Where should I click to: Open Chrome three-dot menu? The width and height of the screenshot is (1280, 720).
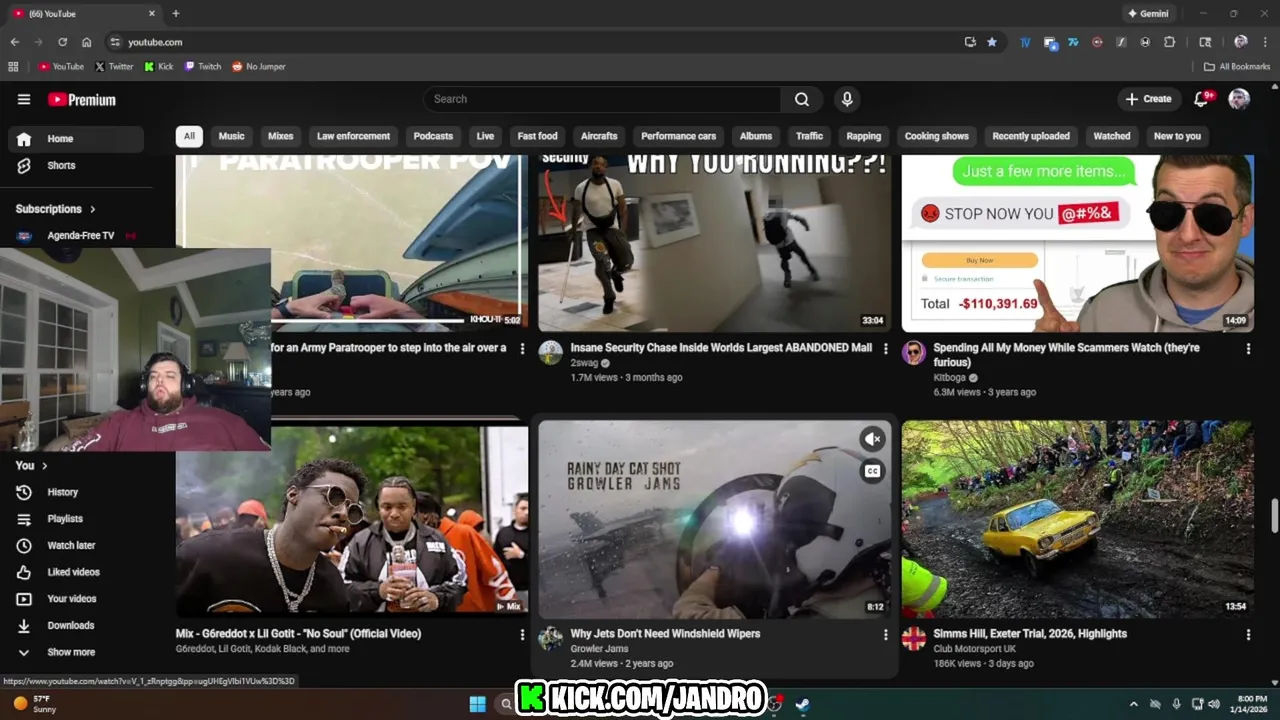click(x=1265, y=42)
